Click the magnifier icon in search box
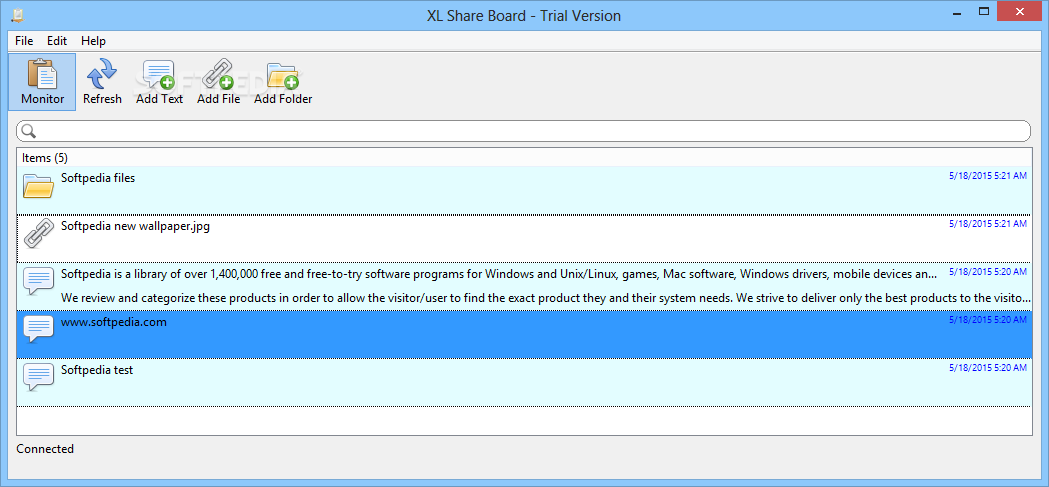 (x=28, y=131)
